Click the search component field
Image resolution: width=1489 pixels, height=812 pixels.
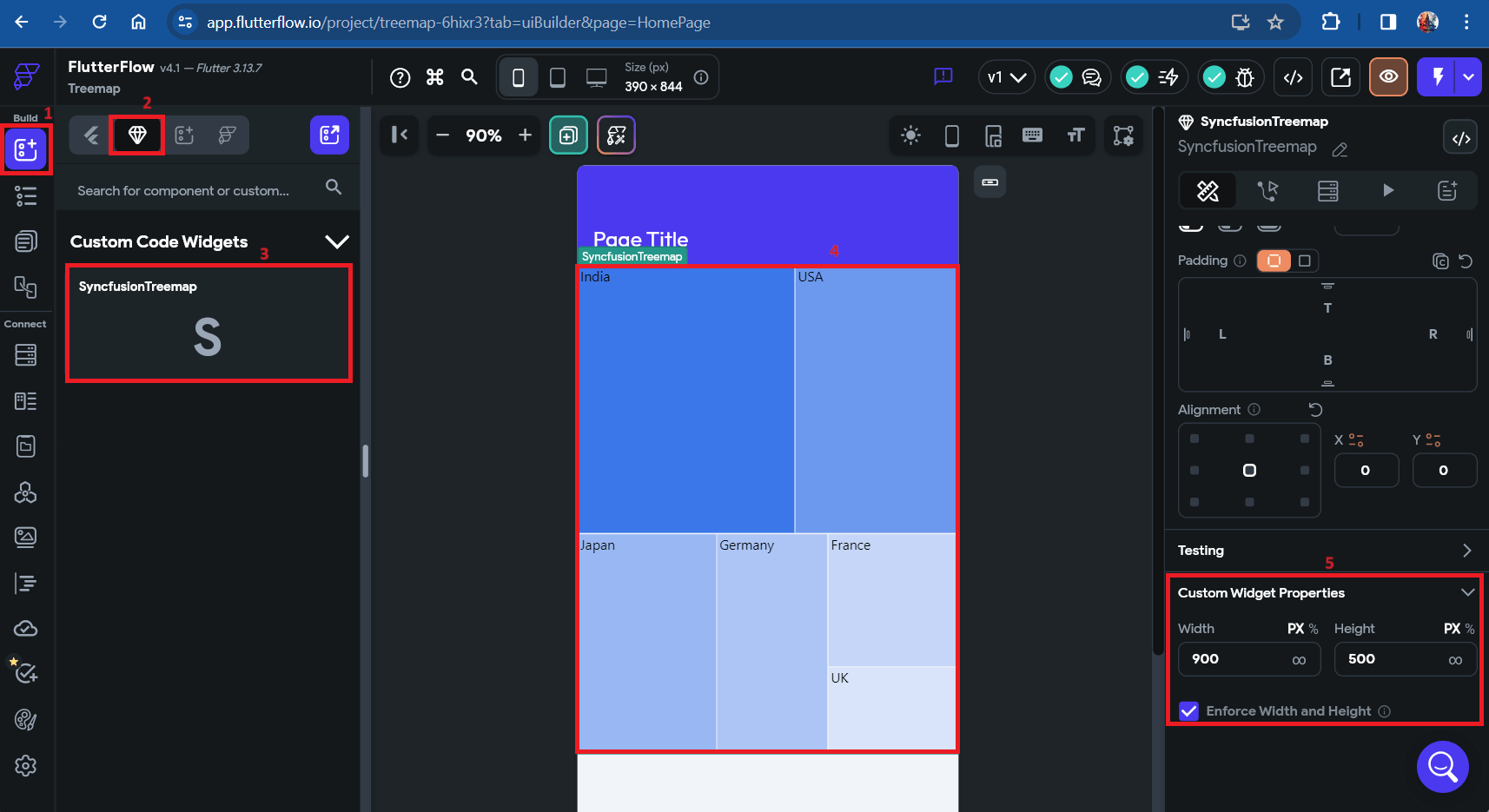coord(208,190)
